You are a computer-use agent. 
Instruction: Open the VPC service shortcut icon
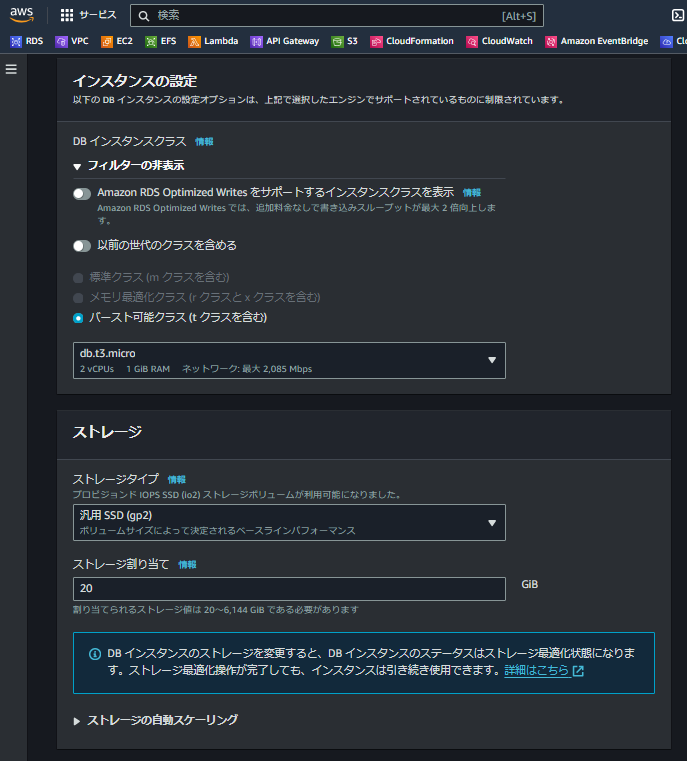(x=61, y=42)
